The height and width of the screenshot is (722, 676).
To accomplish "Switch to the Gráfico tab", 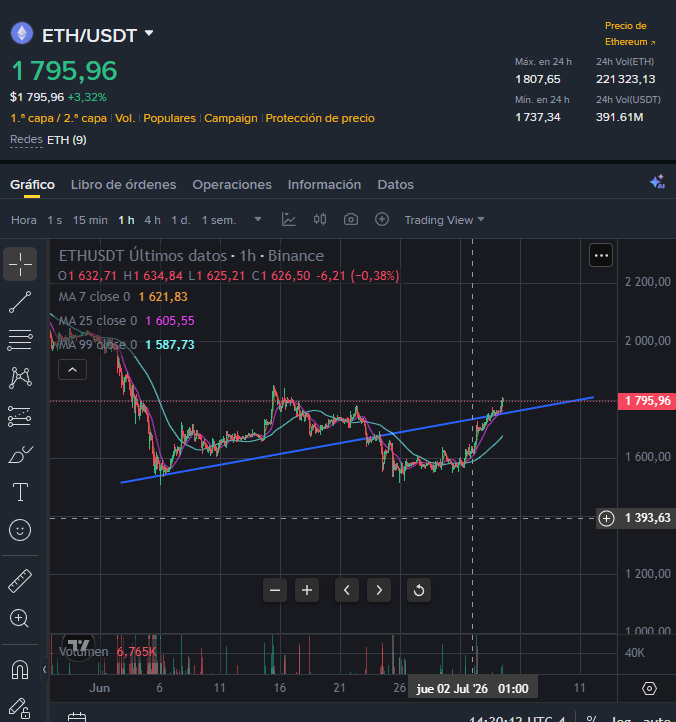I will click(32, 185).
